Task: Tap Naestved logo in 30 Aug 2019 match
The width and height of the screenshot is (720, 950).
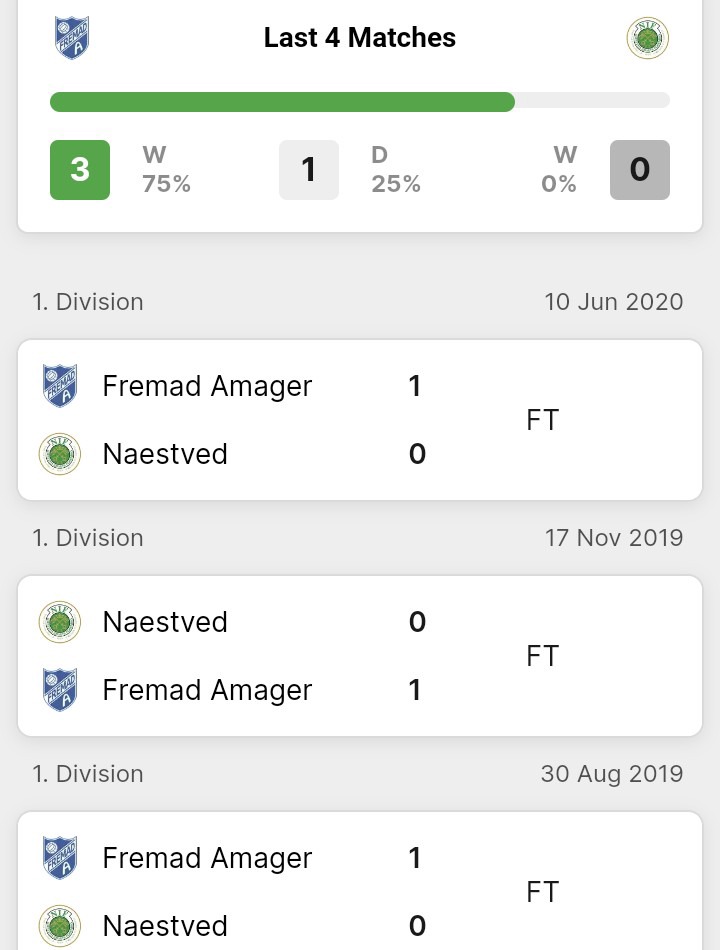Action: pyautogui.click(x=60, y=926)
